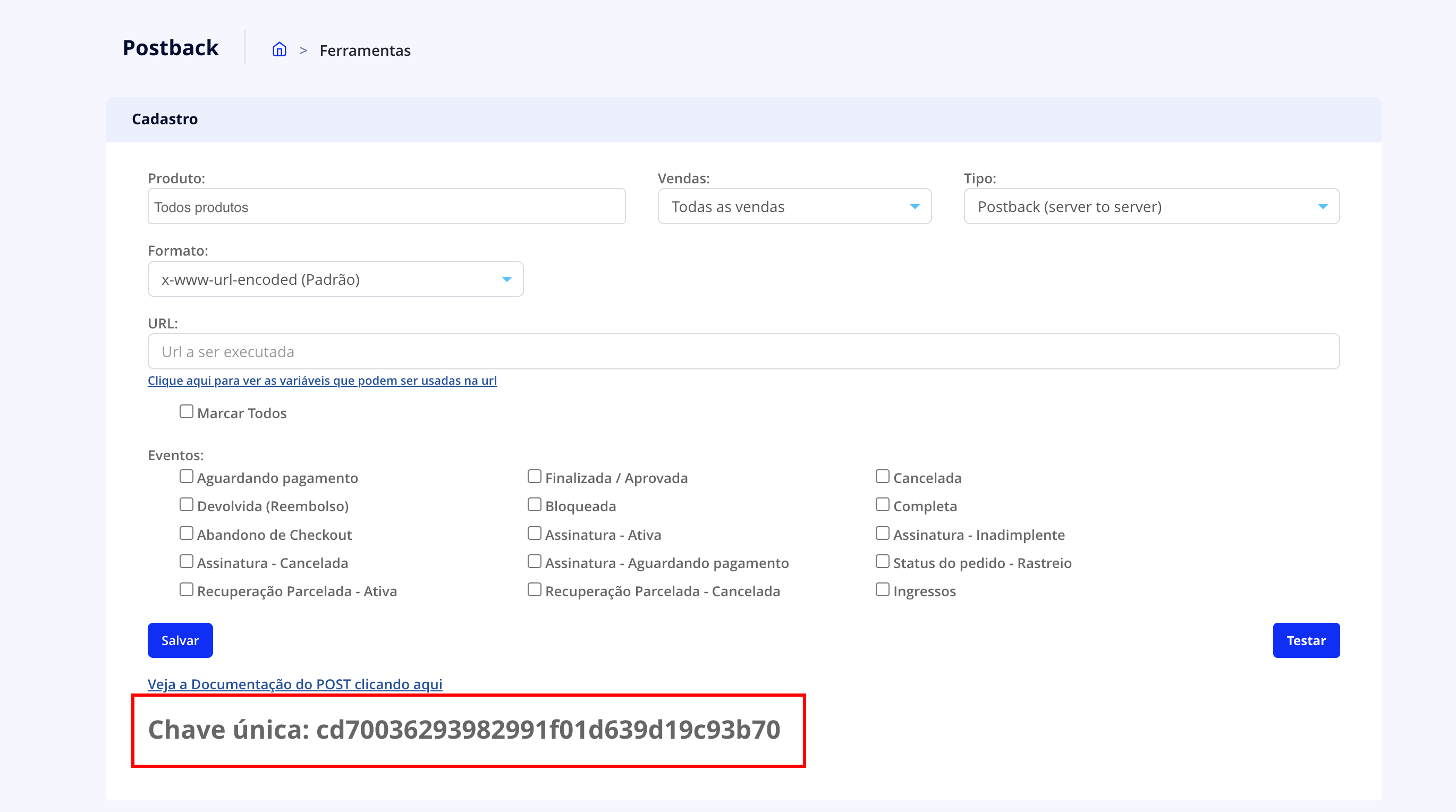The image size is (1456, 812).
Task: Open link to view URL variables
Action: [322, 380]
